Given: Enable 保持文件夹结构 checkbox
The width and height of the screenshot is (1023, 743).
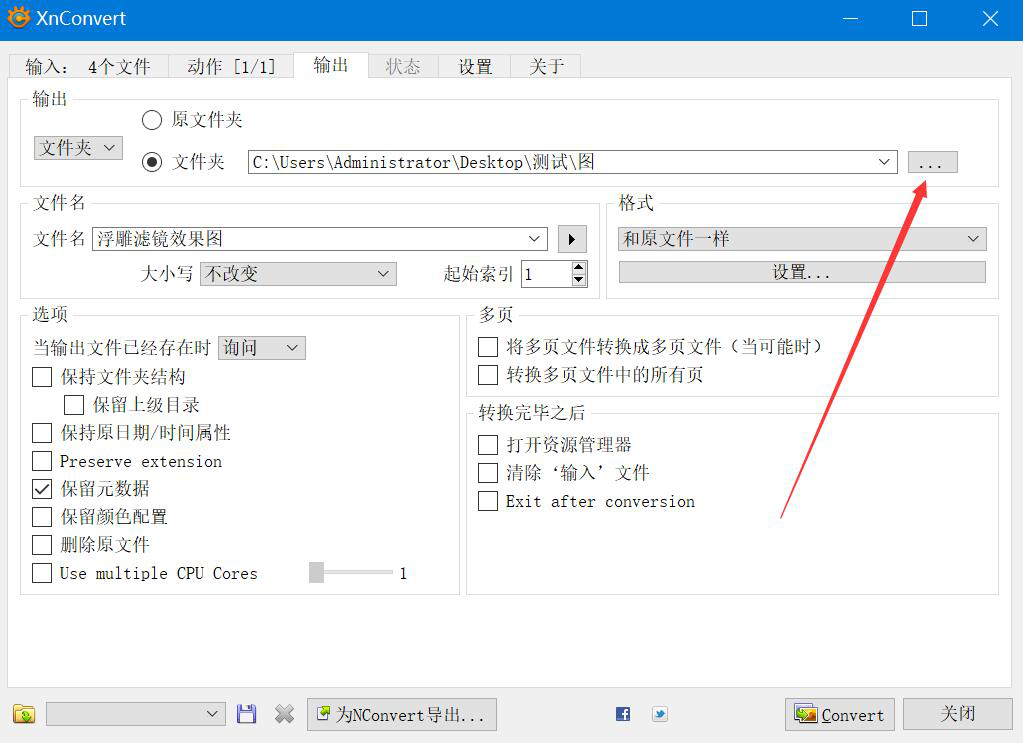Looking at the screenshot, I should tap(42, 377).
